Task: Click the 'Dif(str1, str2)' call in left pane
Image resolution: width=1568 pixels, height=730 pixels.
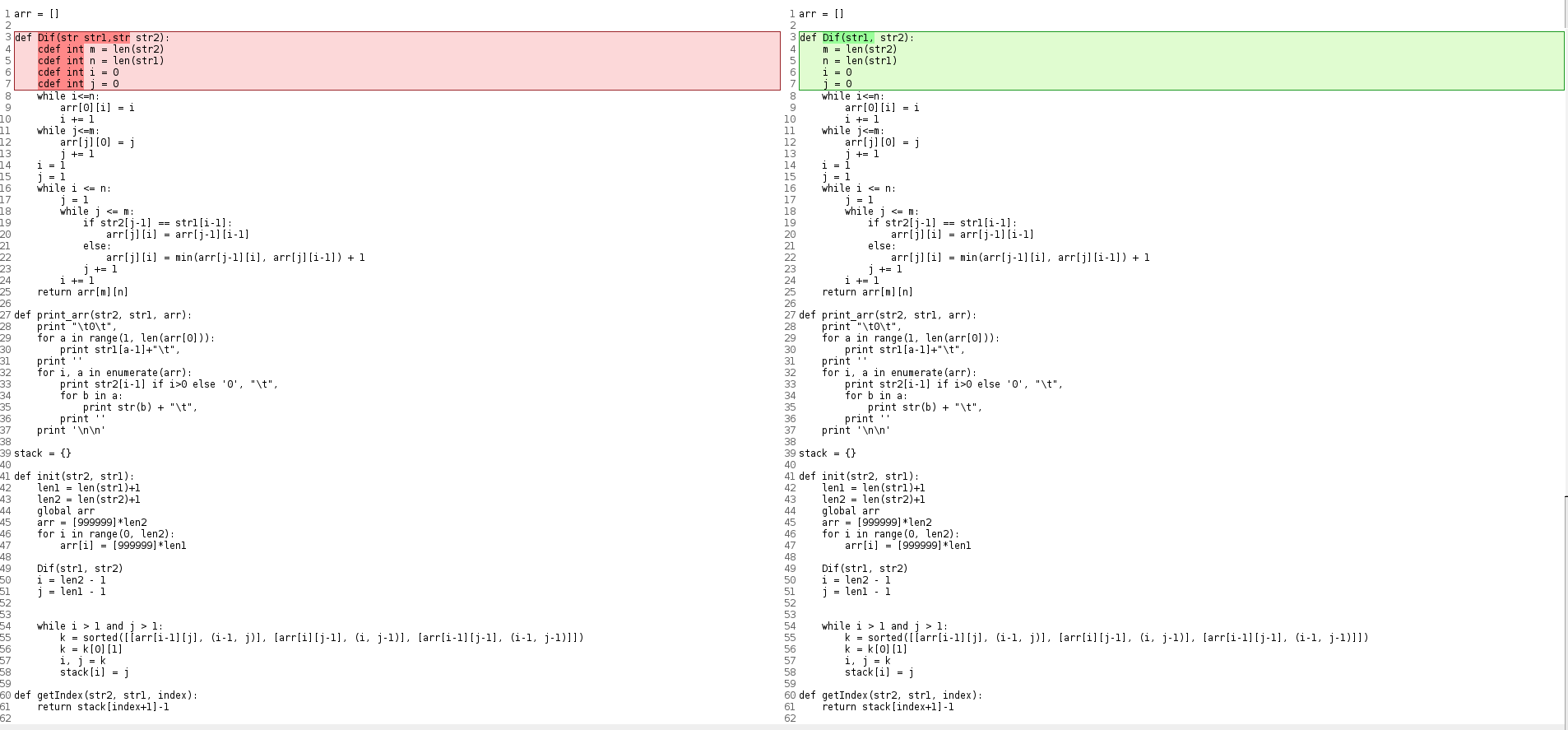Action: click(80, 569)
